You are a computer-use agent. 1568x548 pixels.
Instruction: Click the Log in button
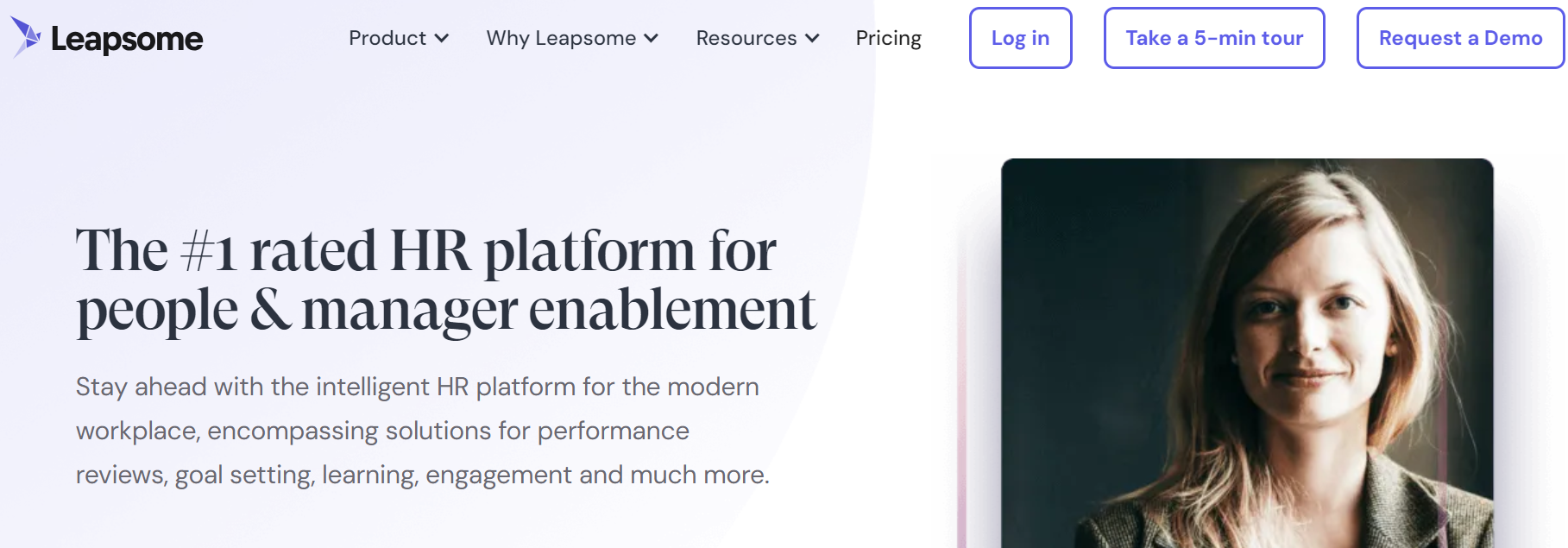coord(1020,38)
